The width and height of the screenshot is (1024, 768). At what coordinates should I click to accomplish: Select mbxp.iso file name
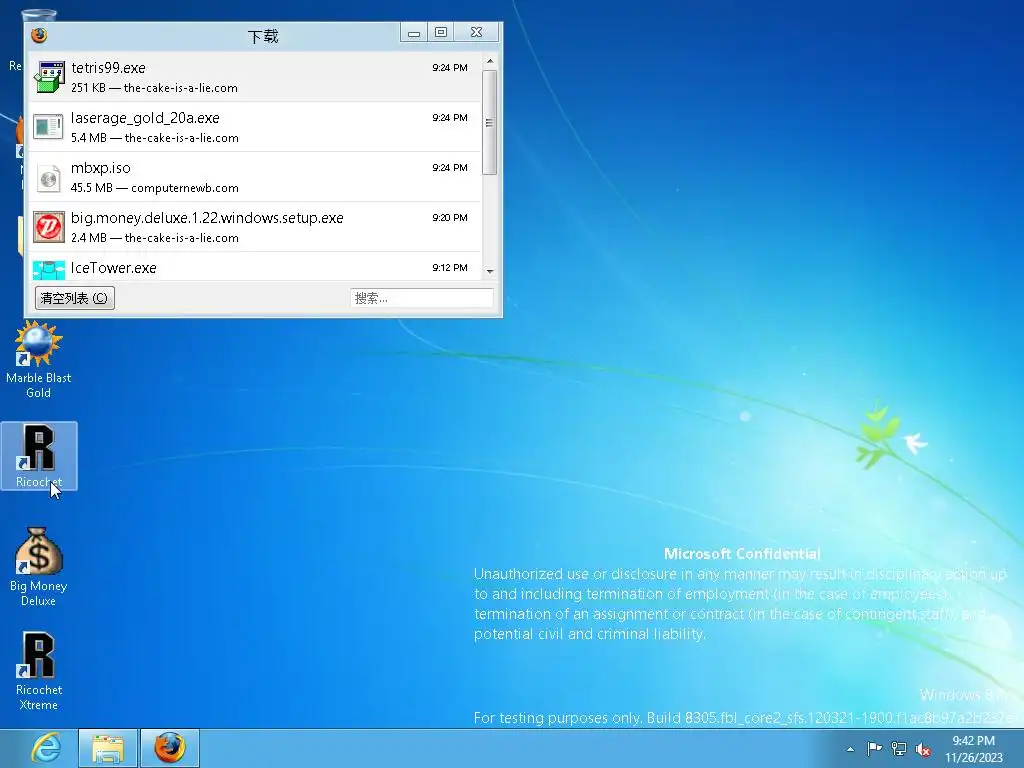point(101,168)
